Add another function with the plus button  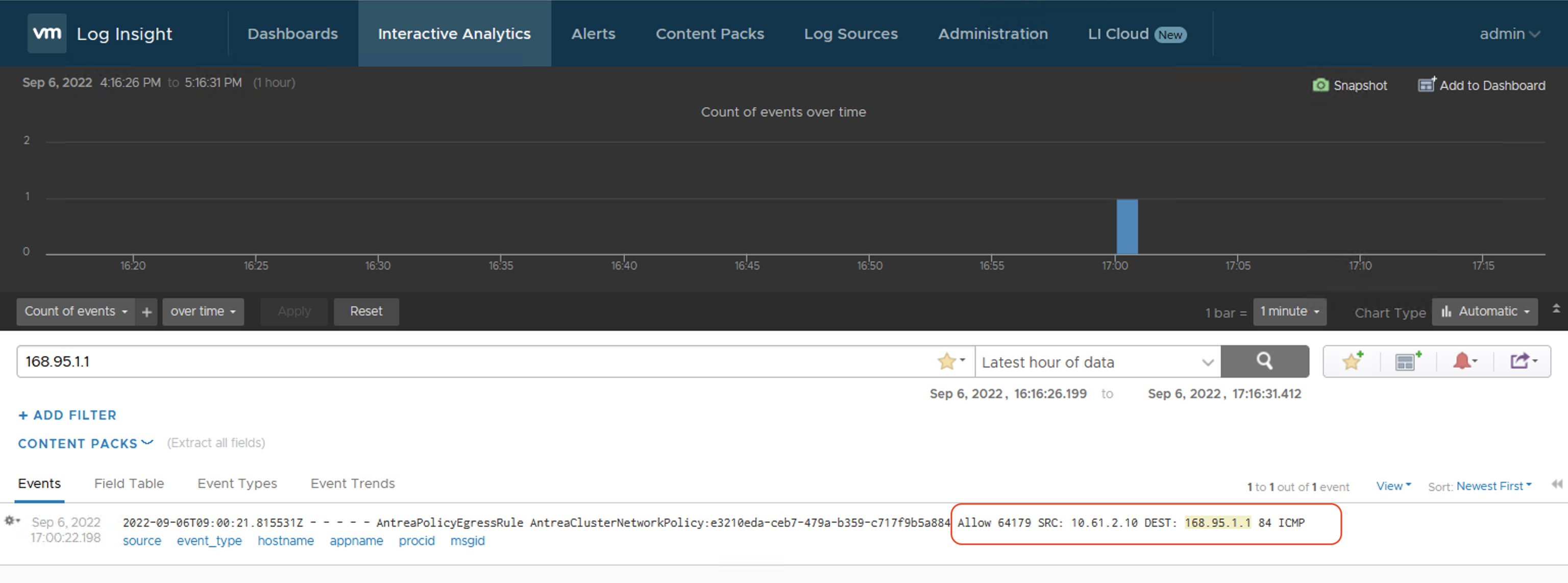point(146,311)
